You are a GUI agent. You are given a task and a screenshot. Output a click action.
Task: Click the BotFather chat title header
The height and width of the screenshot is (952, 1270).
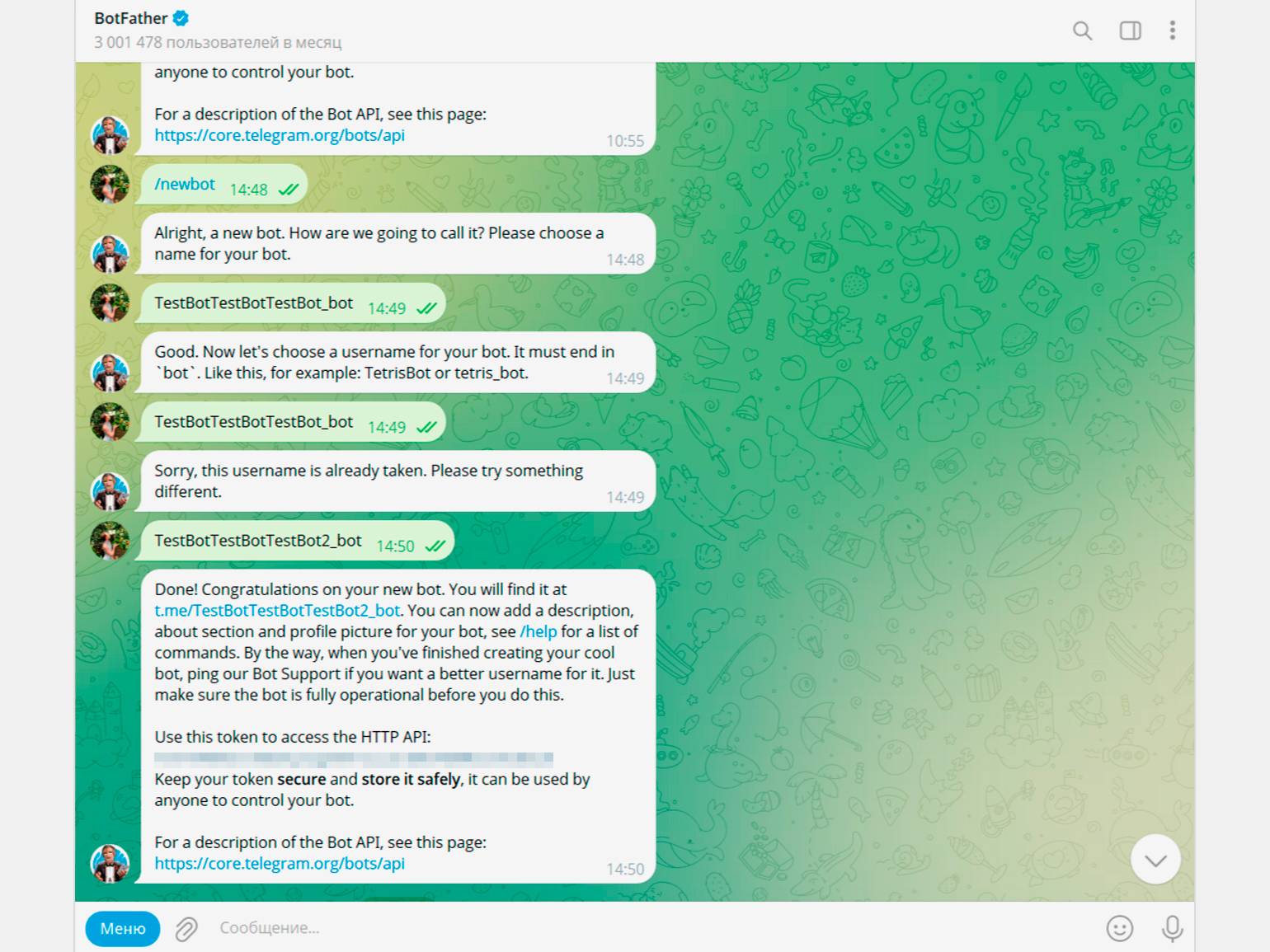(x=130, y=18)
